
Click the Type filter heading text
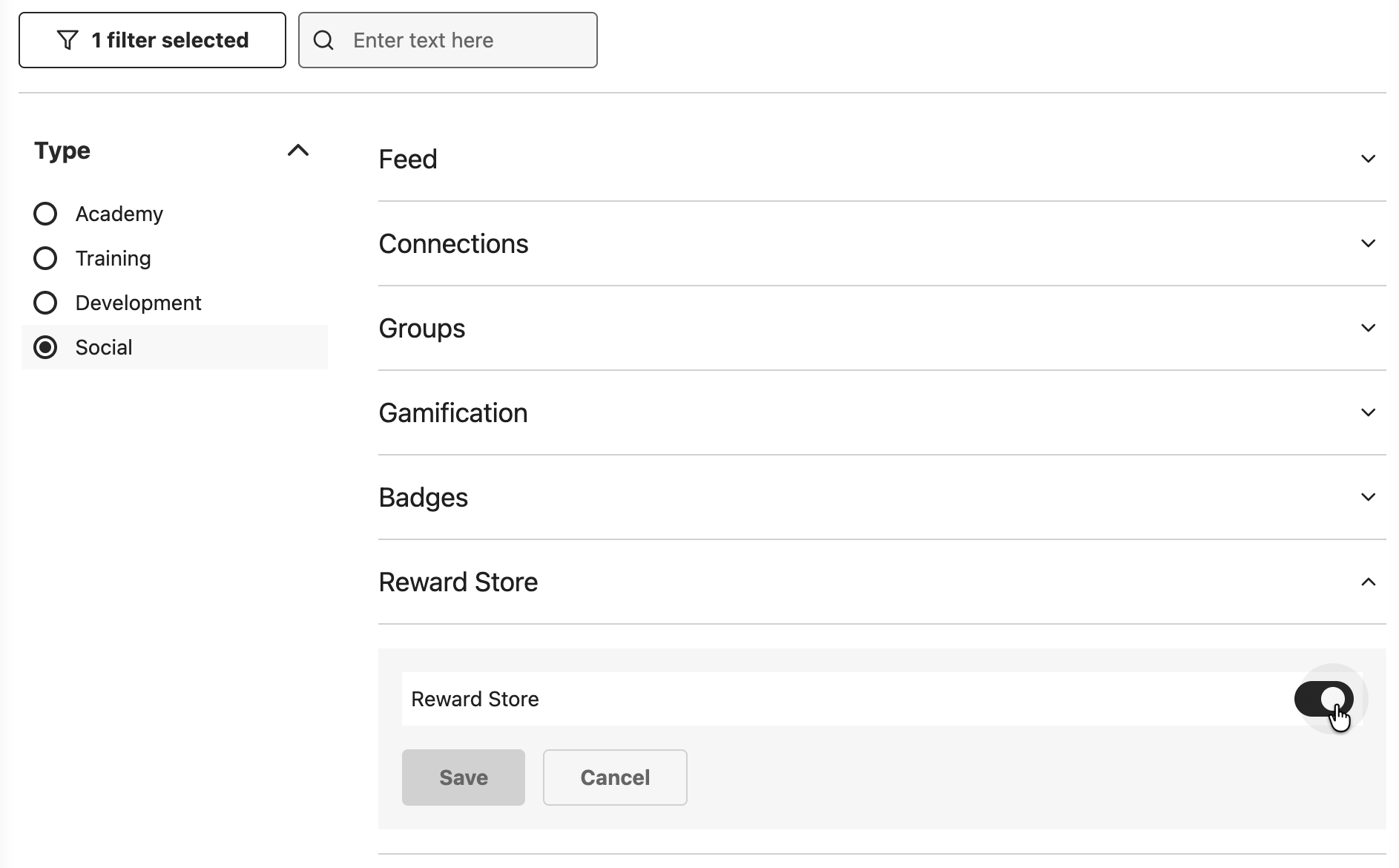[62, 151]
